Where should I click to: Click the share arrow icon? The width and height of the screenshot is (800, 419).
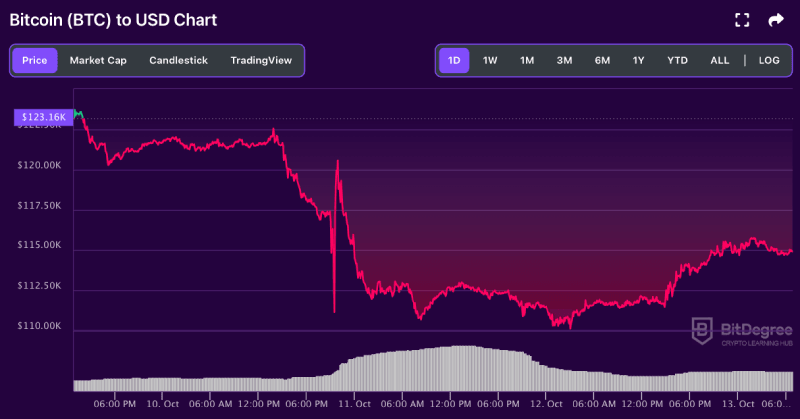[776, 20]
